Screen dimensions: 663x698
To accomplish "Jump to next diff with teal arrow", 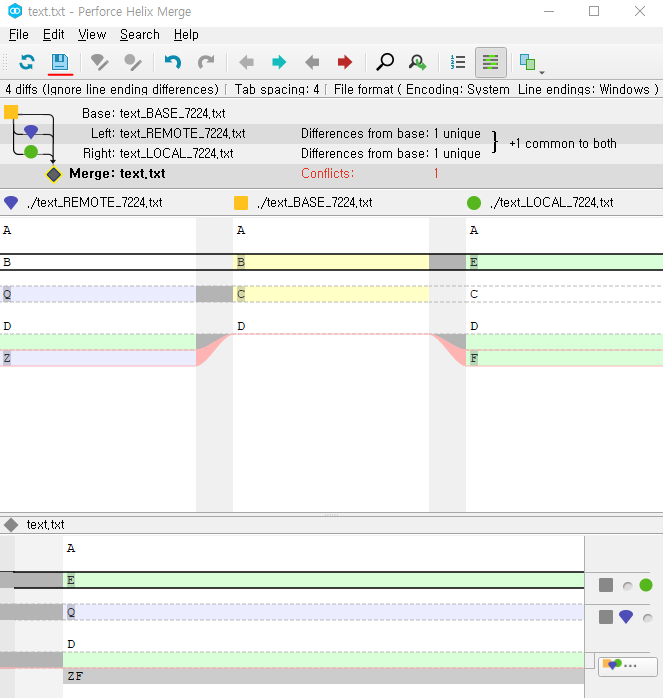I will [x=279, y=62].
